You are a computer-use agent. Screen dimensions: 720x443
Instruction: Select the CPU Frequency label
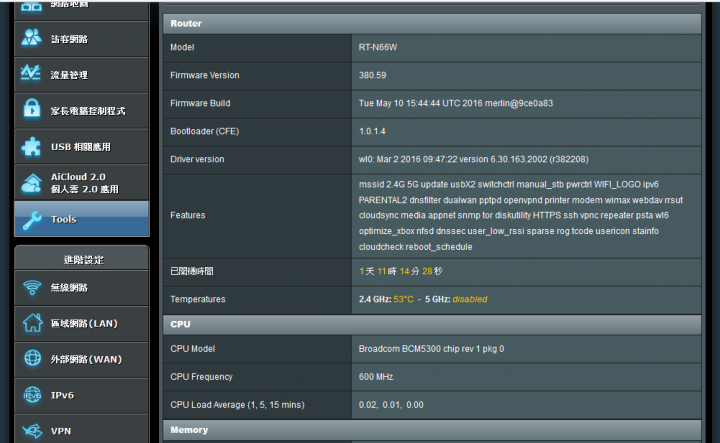(201, 377)
